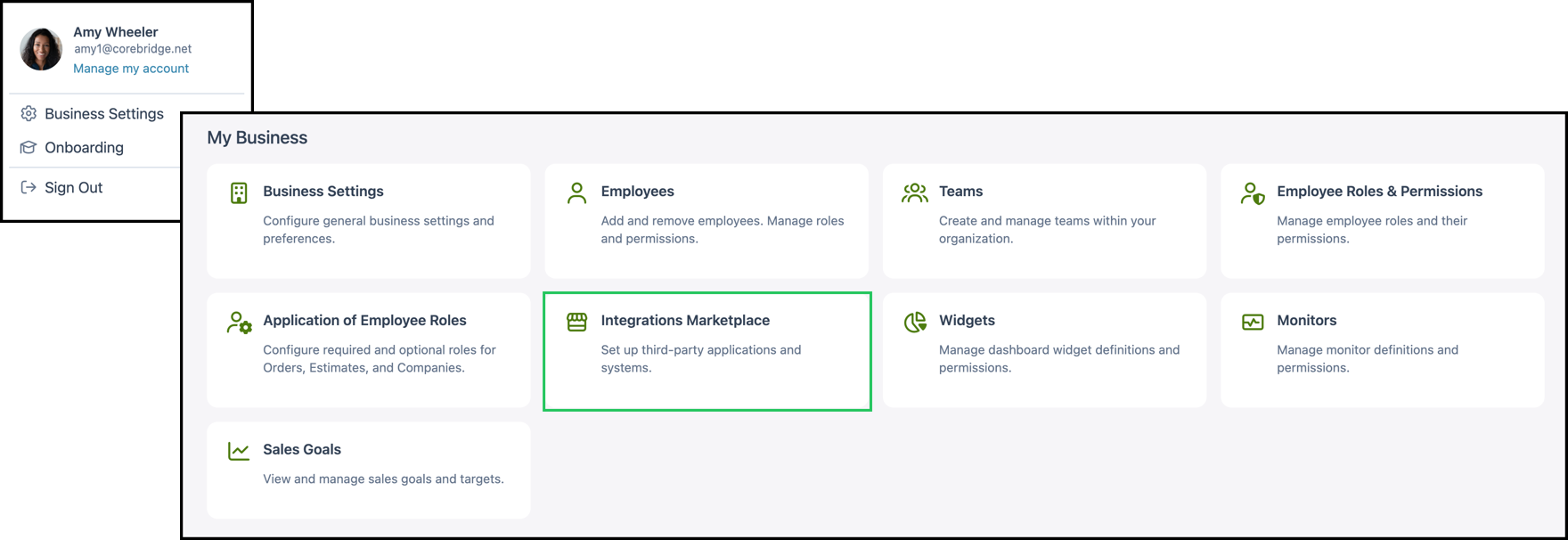The image size is (1568, 540).
Task: Click 'Create and manage teams' description text
Action: [1048, 230]
